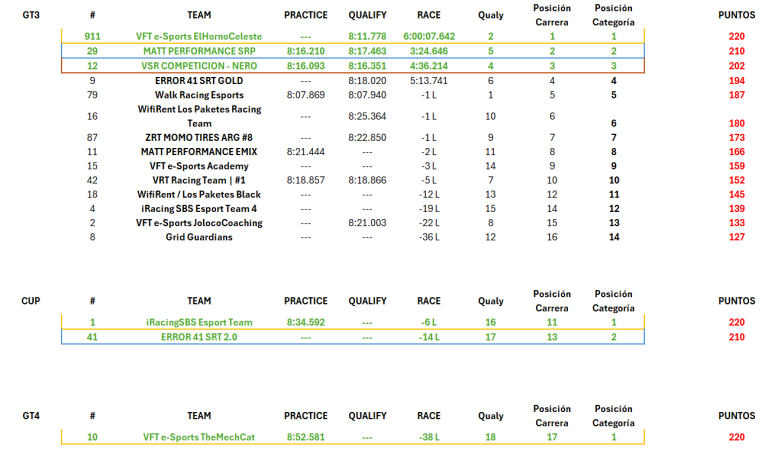Click the MATT PERFORMANCE EMIX team name

(199, 151)
